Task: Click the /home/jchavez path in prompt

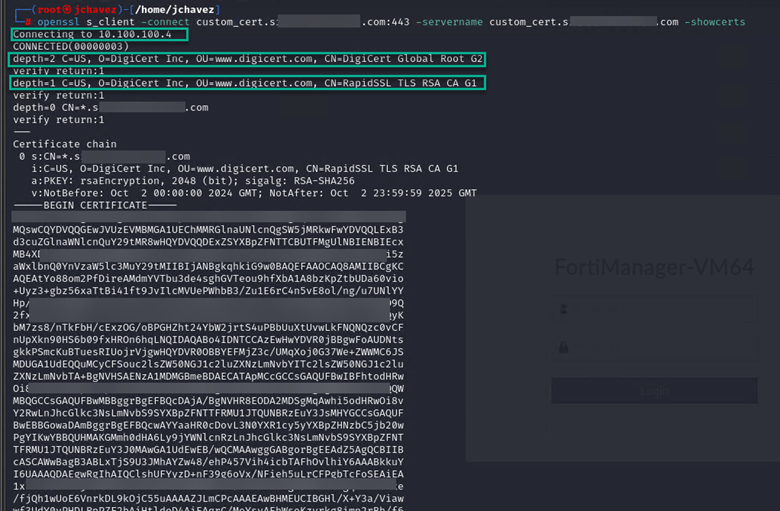Action: tap(175, 9)
